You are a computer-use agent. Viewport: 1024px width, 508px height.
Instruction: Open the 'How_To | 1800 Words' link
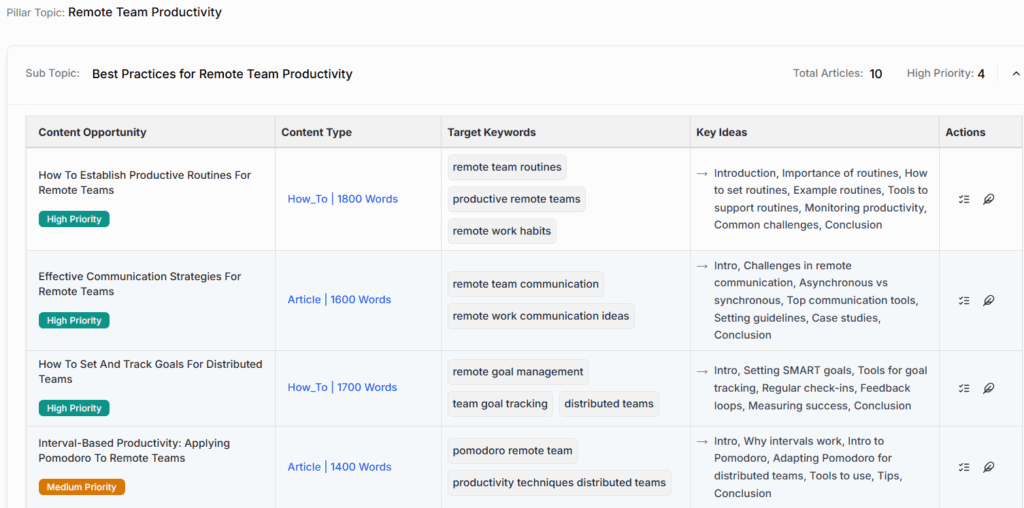pos(342,199)
